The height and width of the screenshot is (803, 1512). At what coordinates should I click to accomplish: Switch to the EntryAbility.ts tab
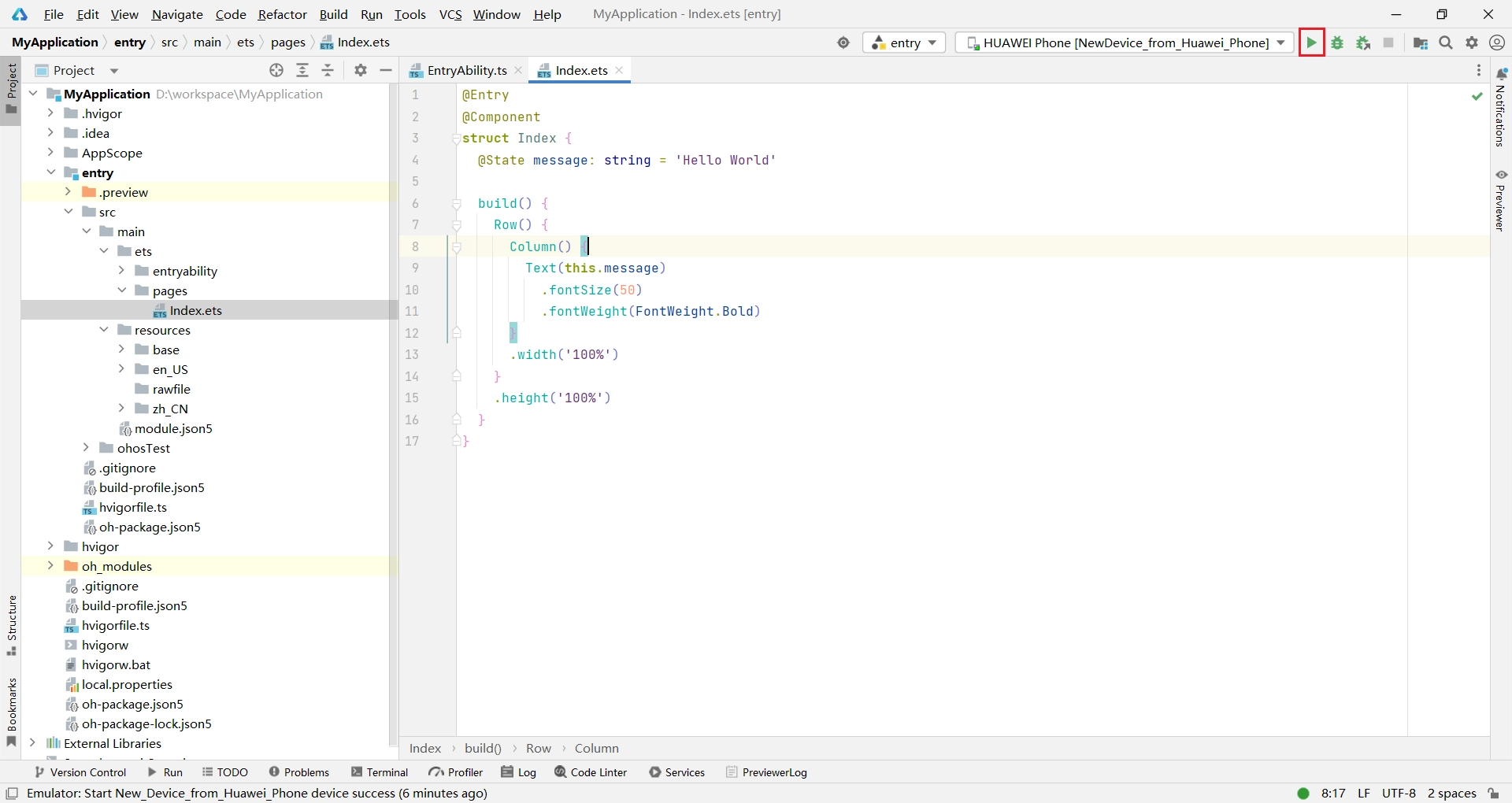466,70
